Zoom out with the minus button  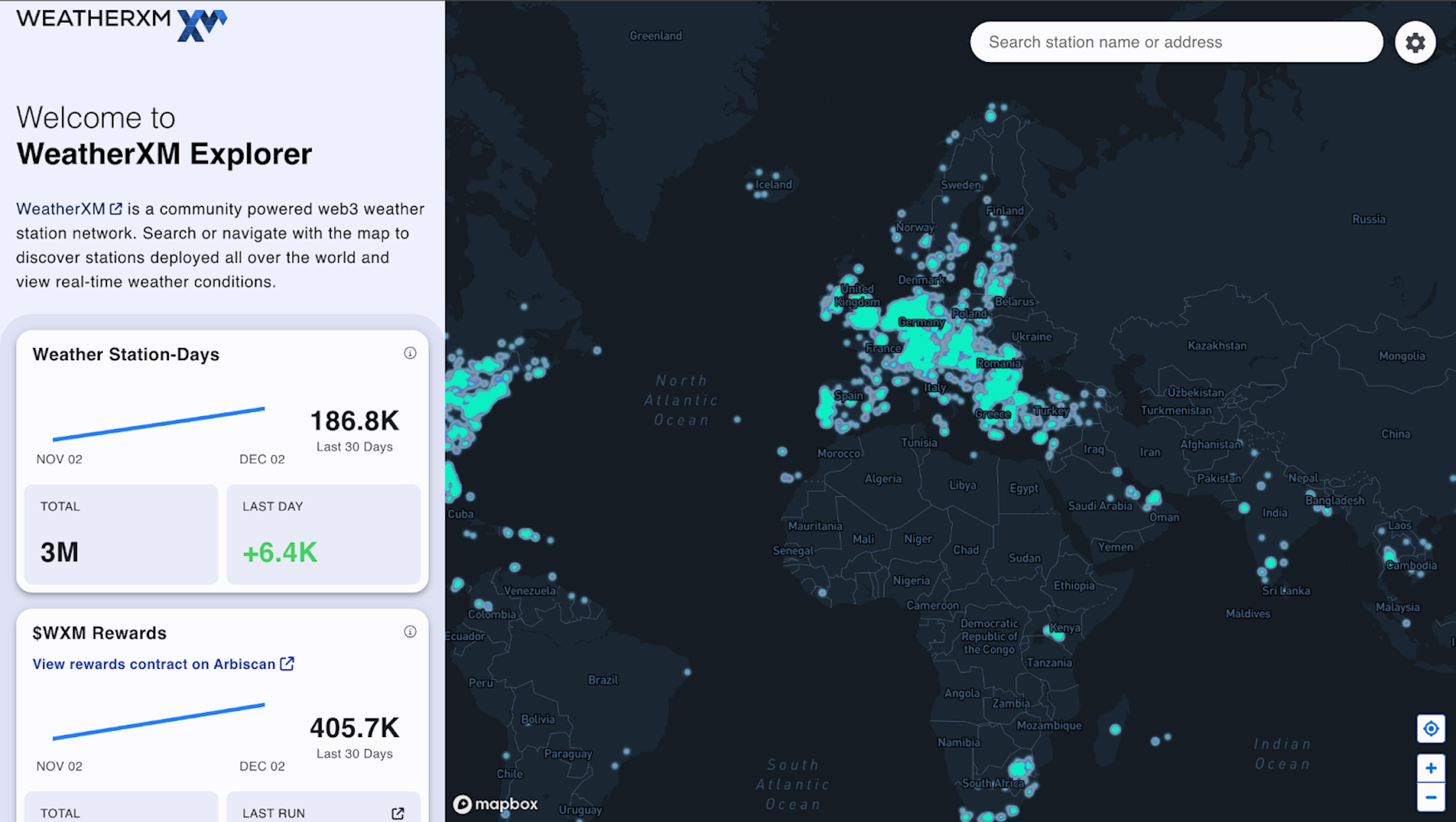1431,797
